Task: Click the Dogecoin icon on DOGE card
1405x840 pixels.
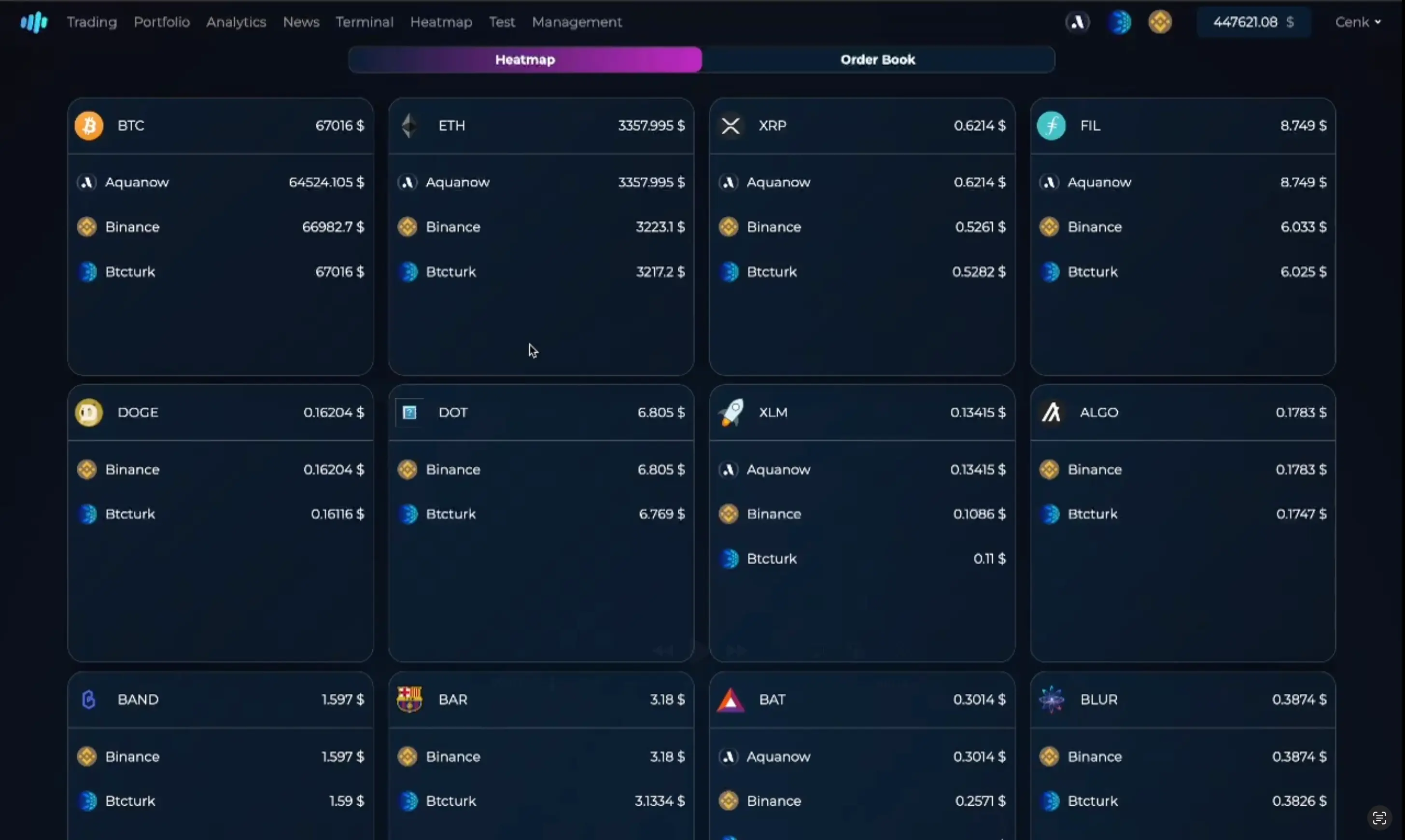Action: [x=89, y=413]
